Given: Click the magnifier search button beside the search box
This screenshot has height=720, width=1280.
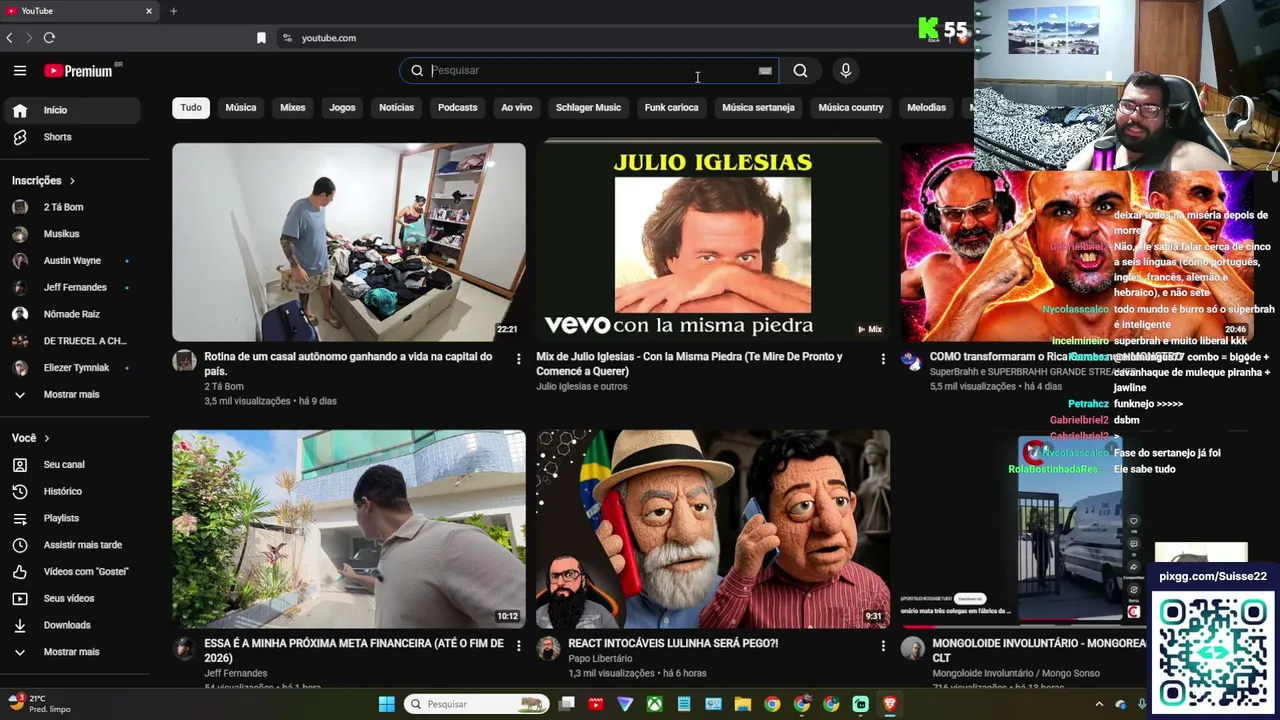Looking at the screenshot, I should click(800, 71).
